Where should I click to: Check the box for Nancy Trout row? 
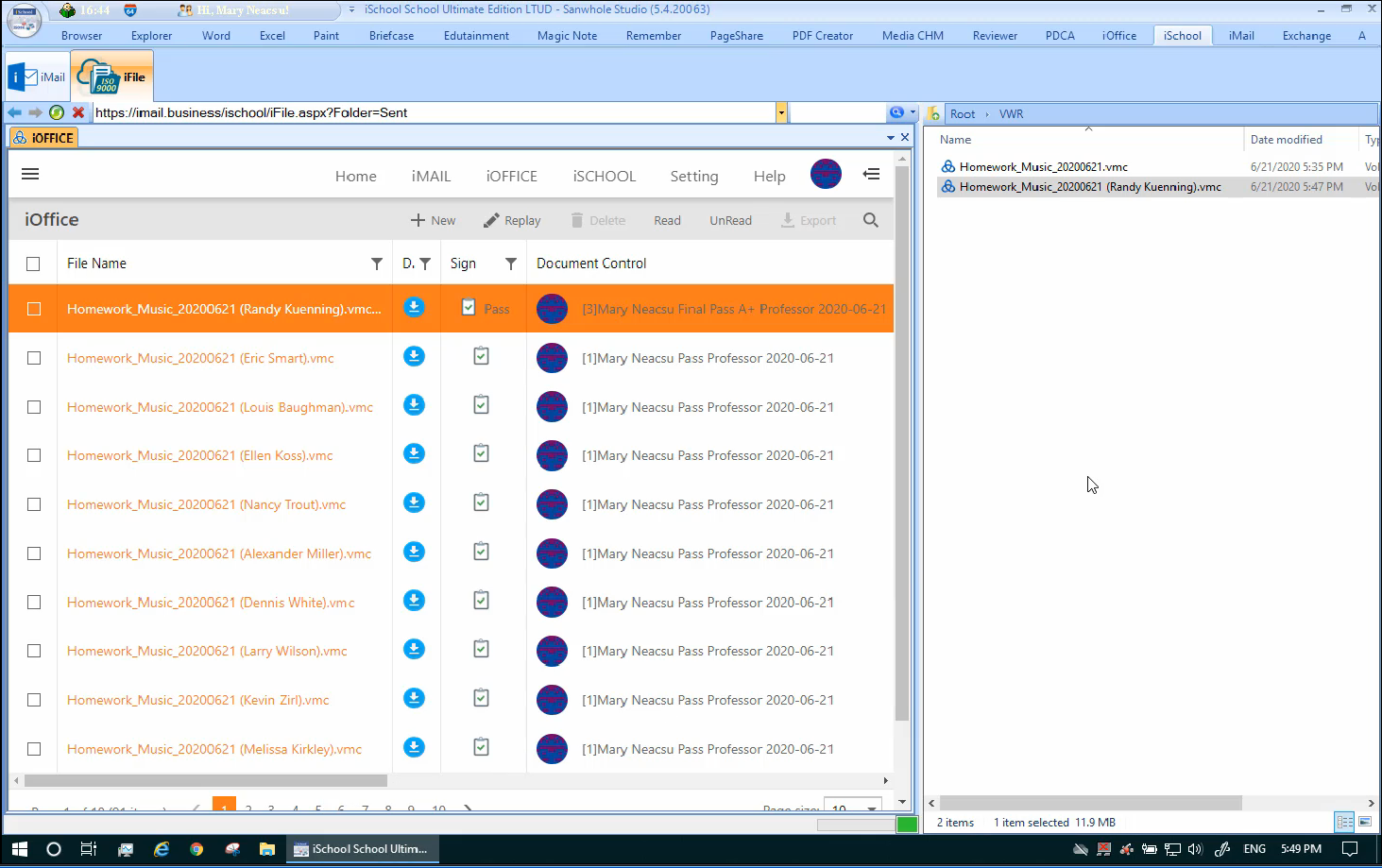point(34,504)
